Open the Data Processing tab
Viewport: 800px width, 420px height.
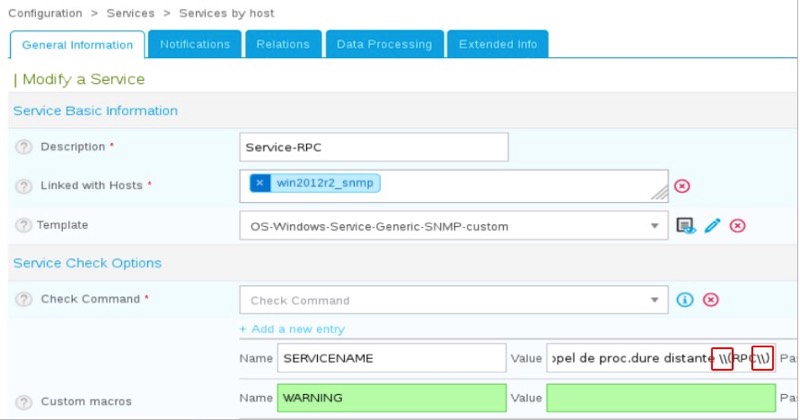point(384,44)
